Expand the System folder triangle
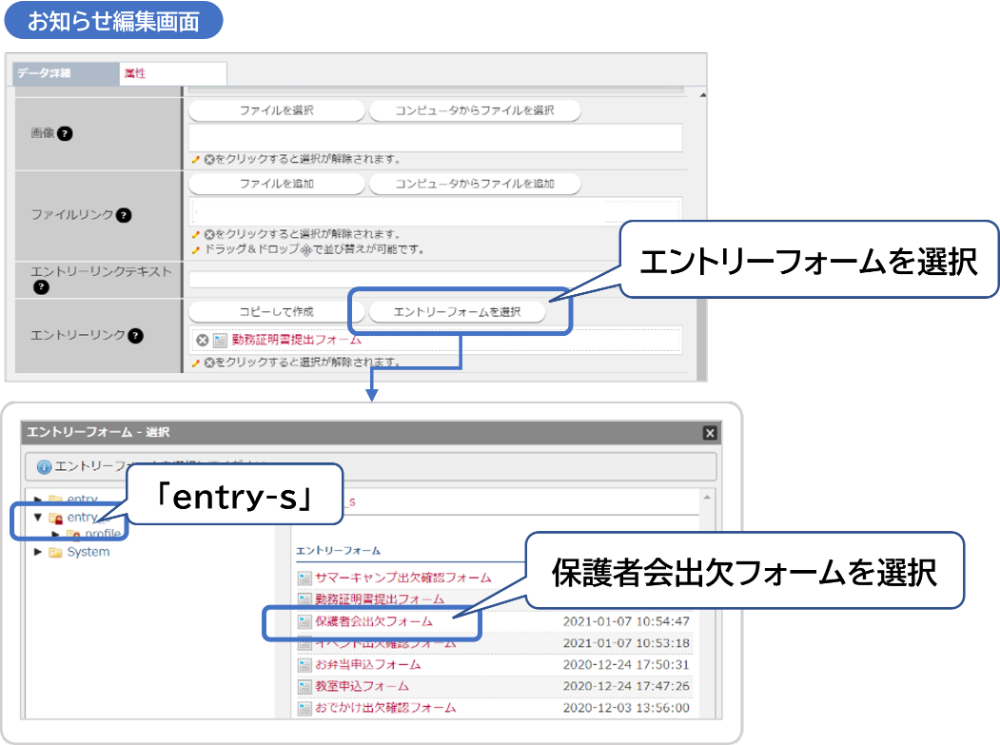This screenshot has width=1000, height=745. (x=38, y=552)
